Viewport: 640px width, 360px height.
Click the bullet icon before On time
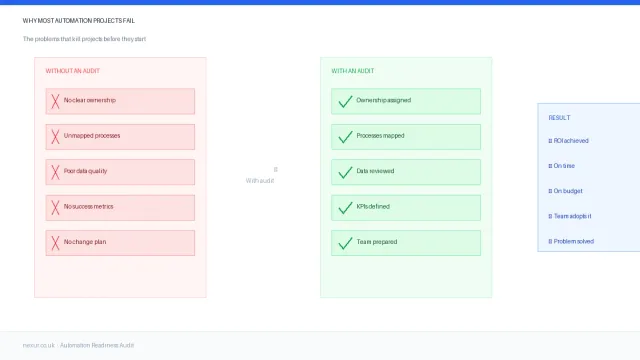pyautogui.click(x=550, y=166)
